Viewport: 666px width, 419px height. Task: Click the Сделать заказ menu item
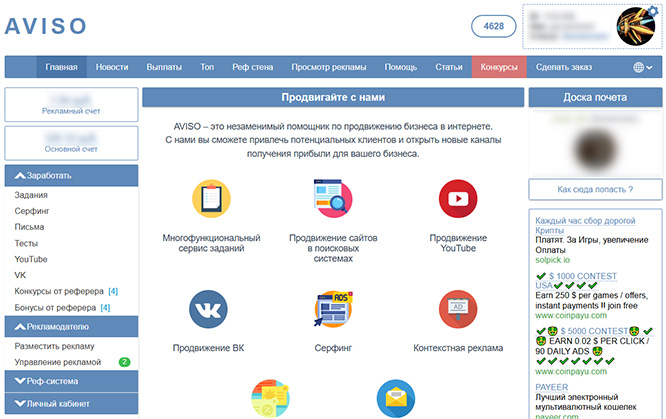tap(564, 67)
